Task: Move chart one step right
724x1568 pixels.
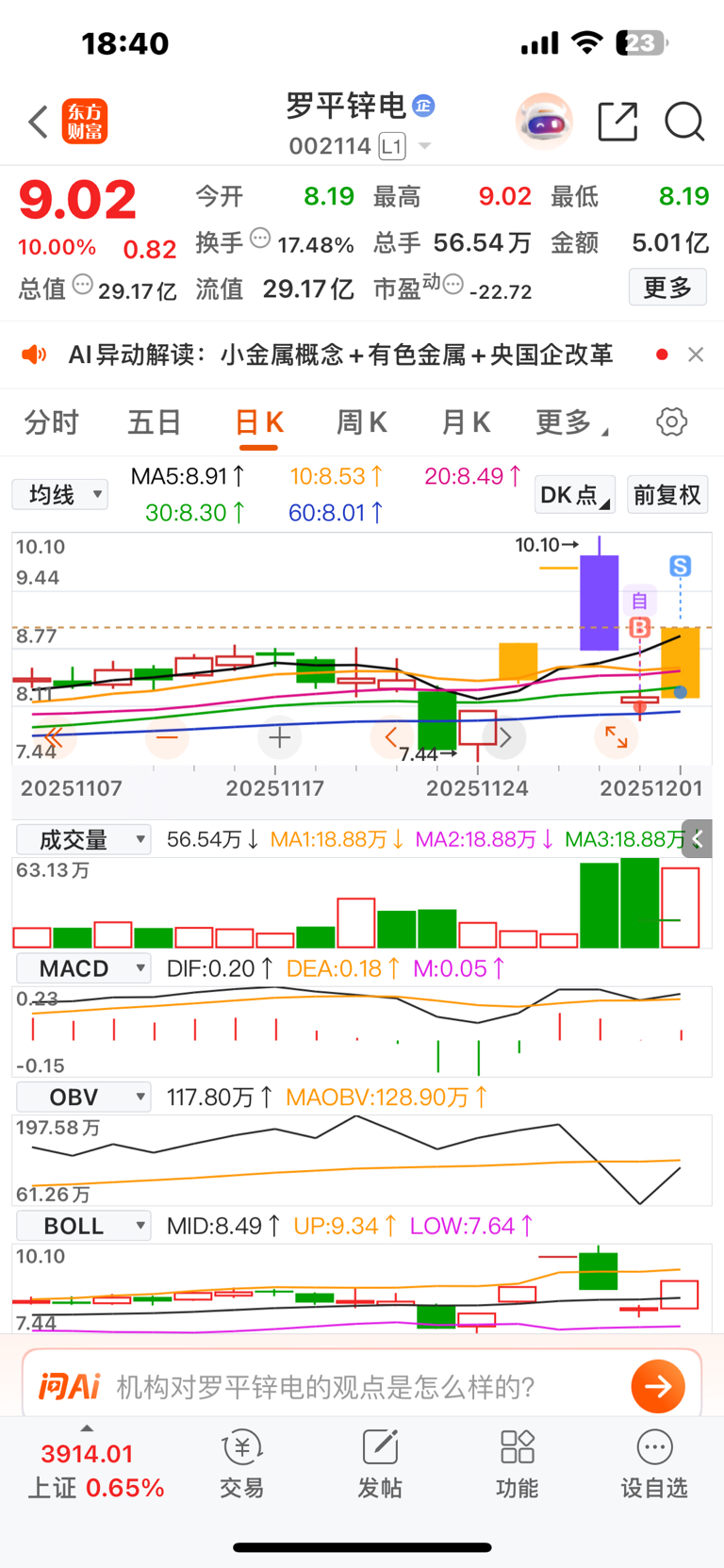Action: [x=504, y=737]
